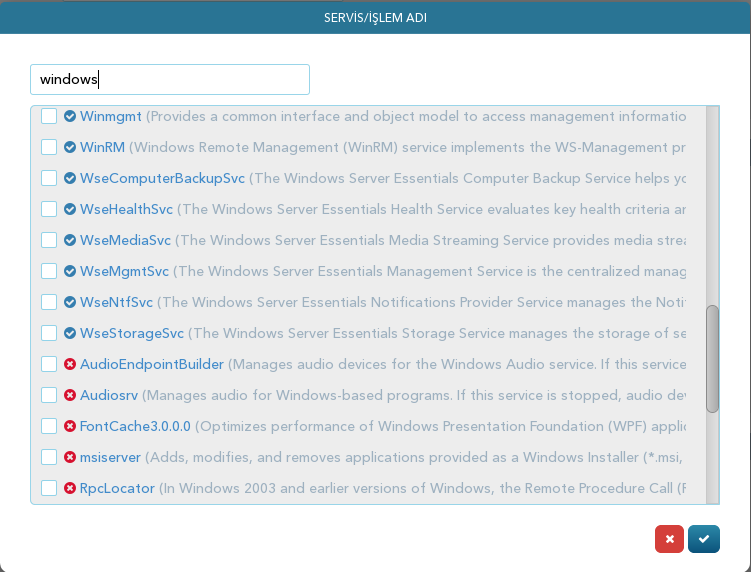
Task: Click description mentioning Notifications Provider Service
Action: [x=421, y=302]
